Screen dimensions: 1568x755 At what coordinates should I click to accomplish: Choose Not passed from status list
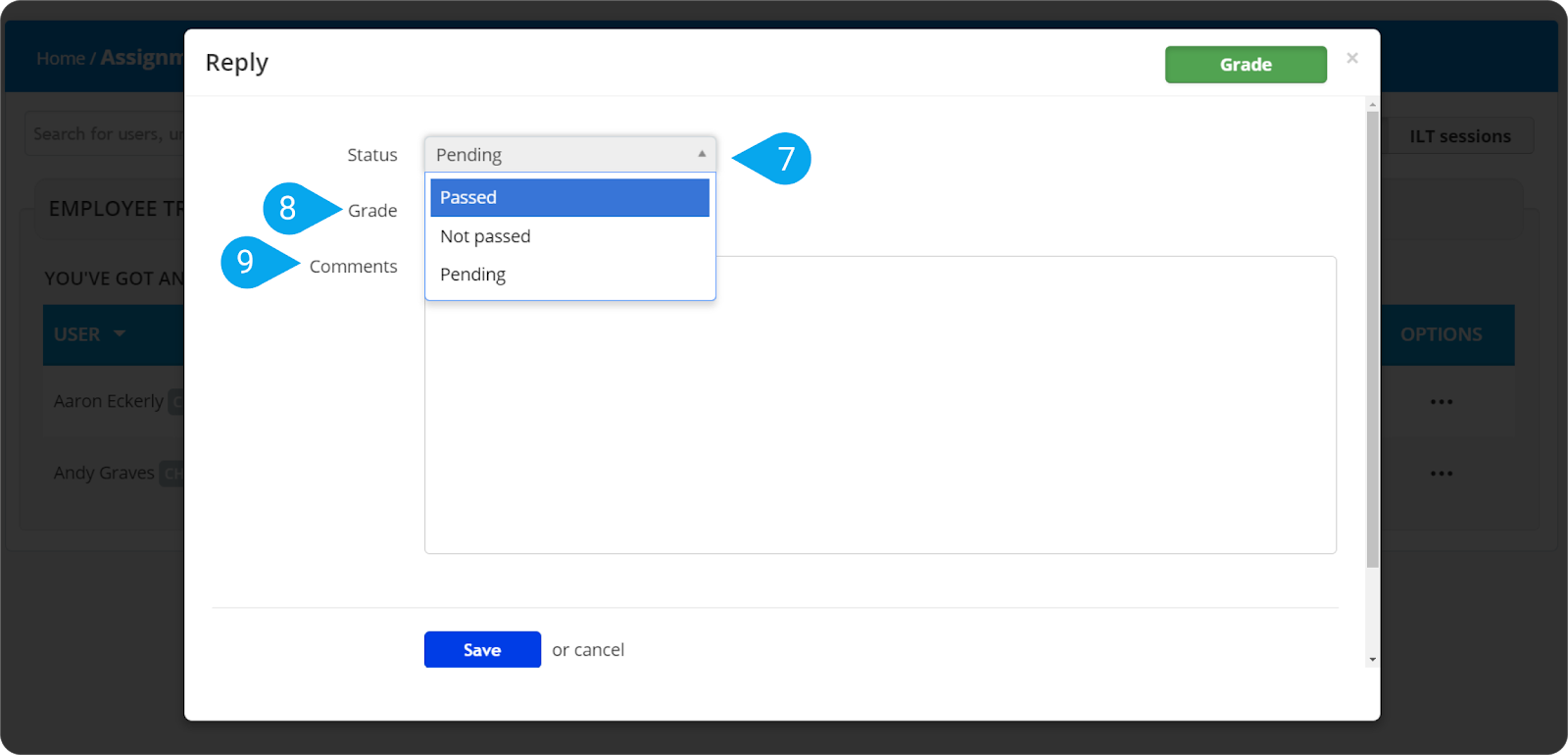(x=569, y=236)
